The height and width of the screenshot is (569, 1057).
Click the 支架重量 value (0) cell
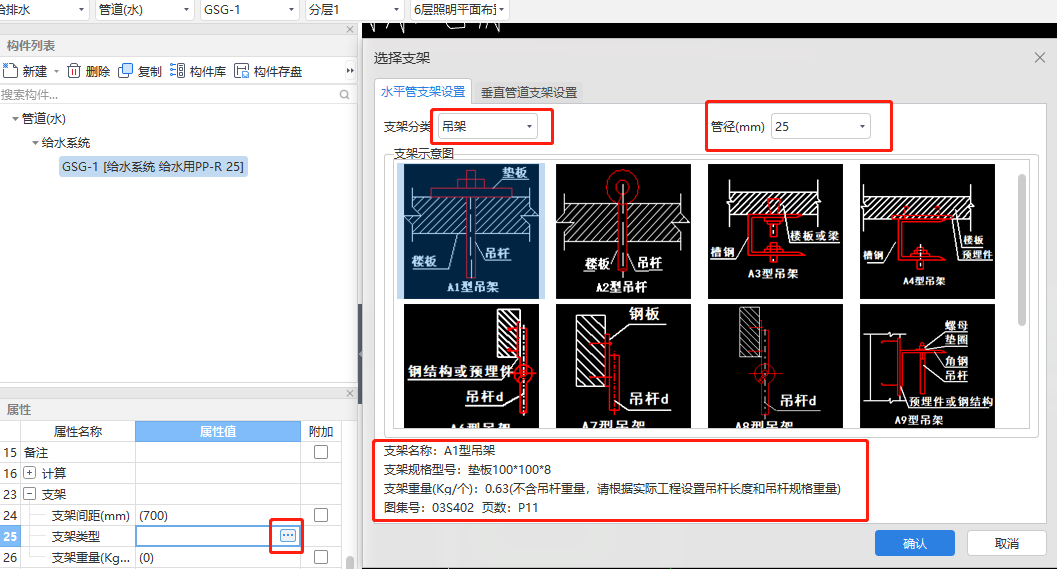(218, 557)
